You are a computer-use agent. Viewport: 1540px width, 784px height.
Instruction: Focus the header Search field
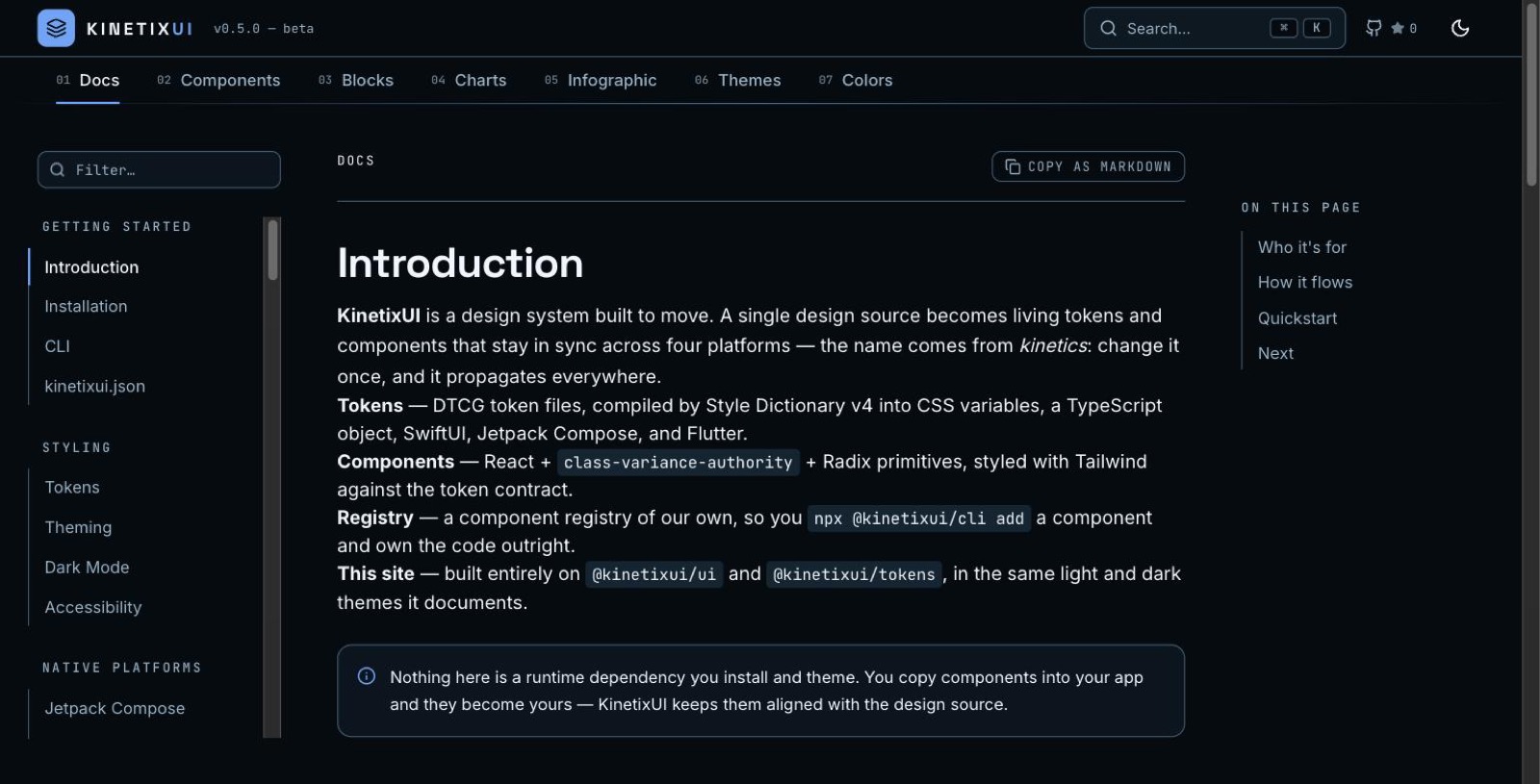(x=1215, y=28)
